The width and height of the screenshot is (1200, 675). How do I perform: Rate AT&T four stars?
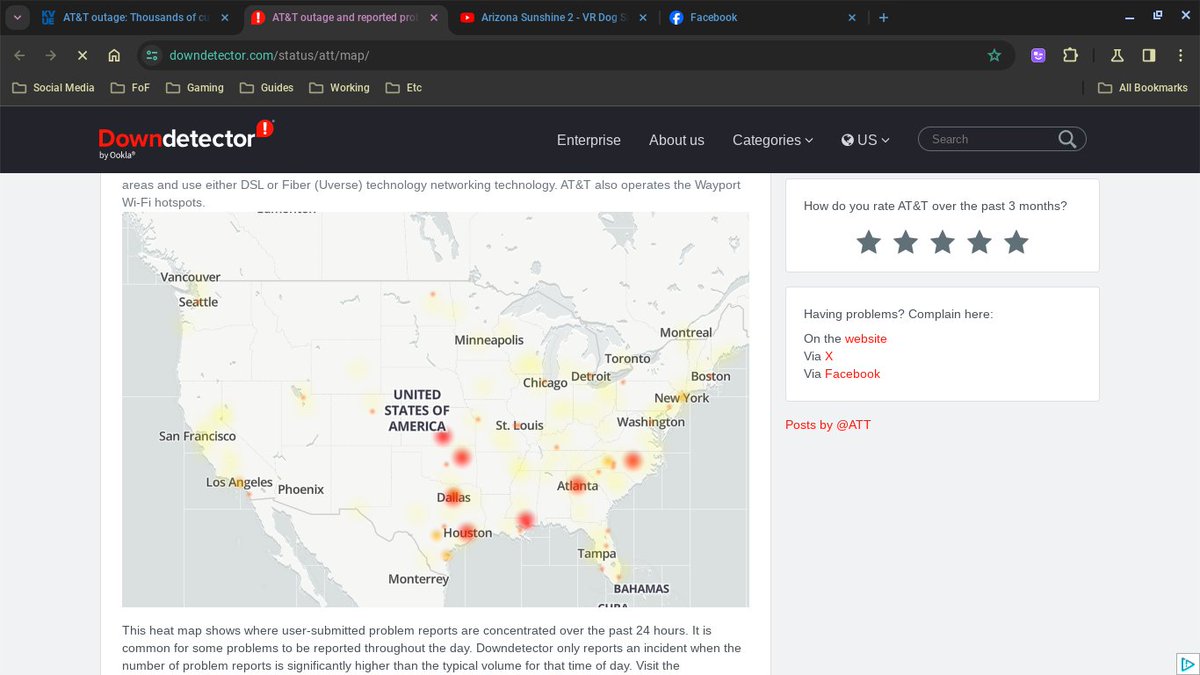tap(980, 242)
